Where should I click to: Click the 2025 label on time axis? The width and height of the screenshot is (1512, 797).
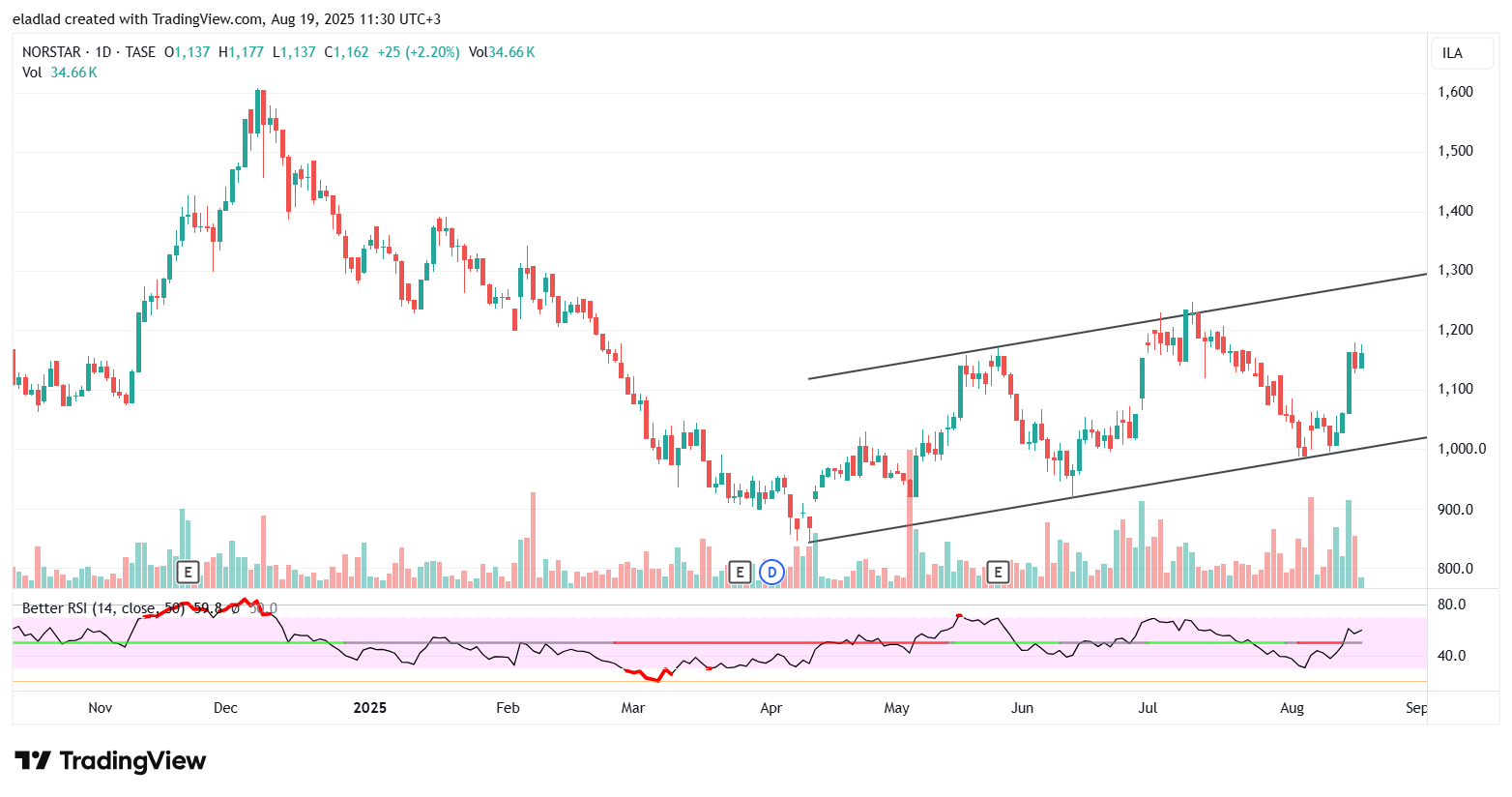[370, 708]
